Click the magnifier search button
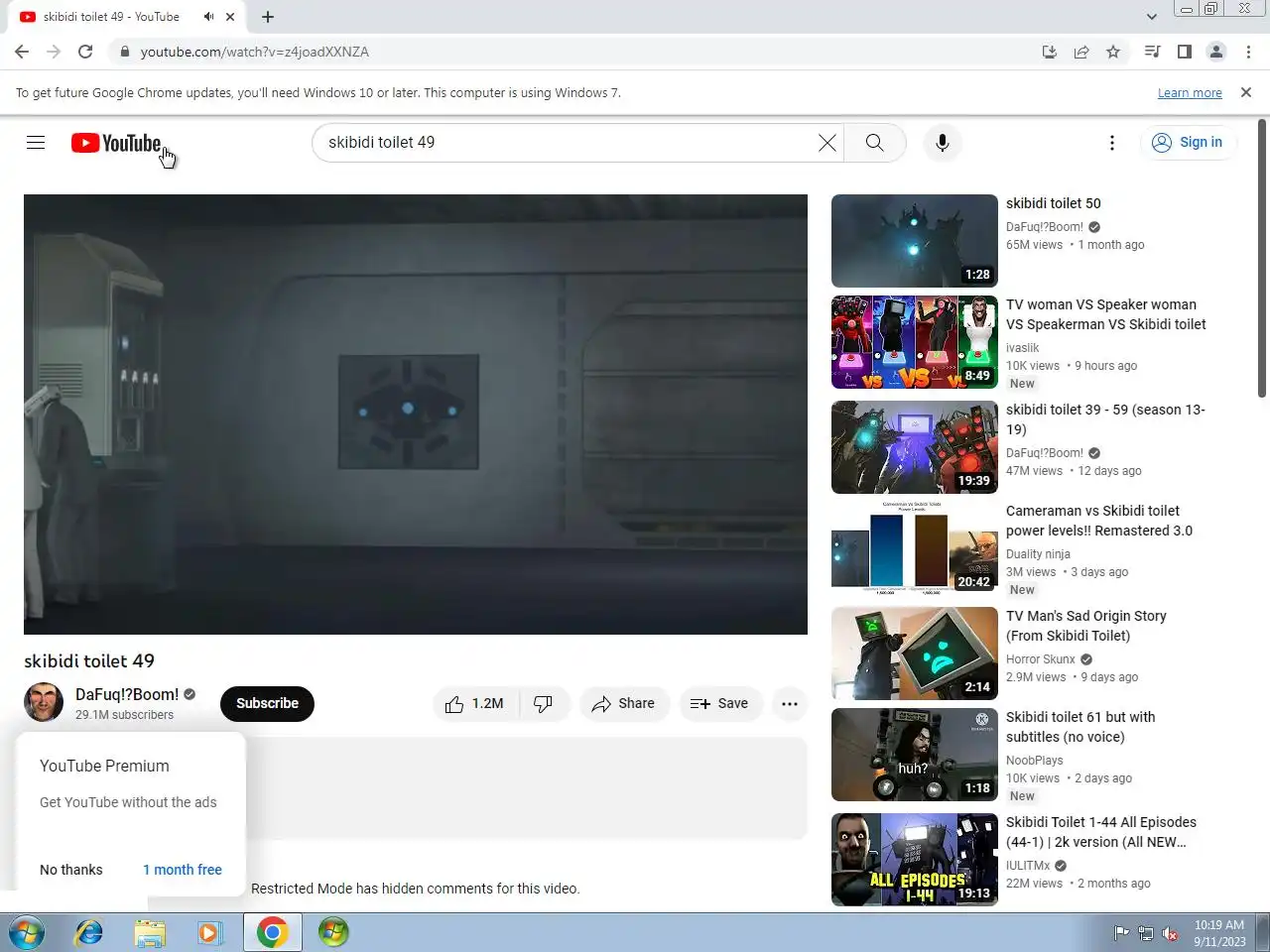The width and height of the screenshot is (1270, 952). click(874, 143)
